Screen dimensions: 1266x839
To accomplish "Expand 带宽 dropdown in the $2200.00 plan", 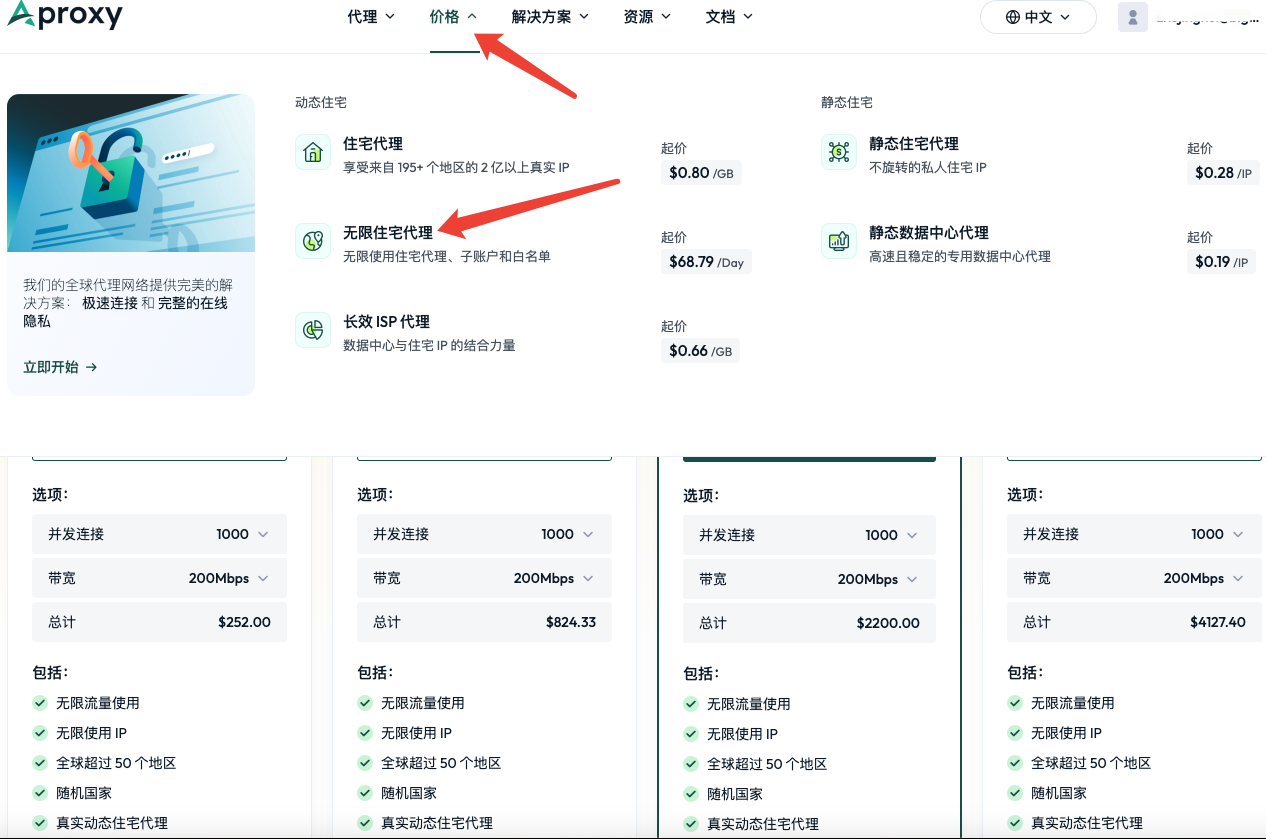I will click(x=810, y=579).
